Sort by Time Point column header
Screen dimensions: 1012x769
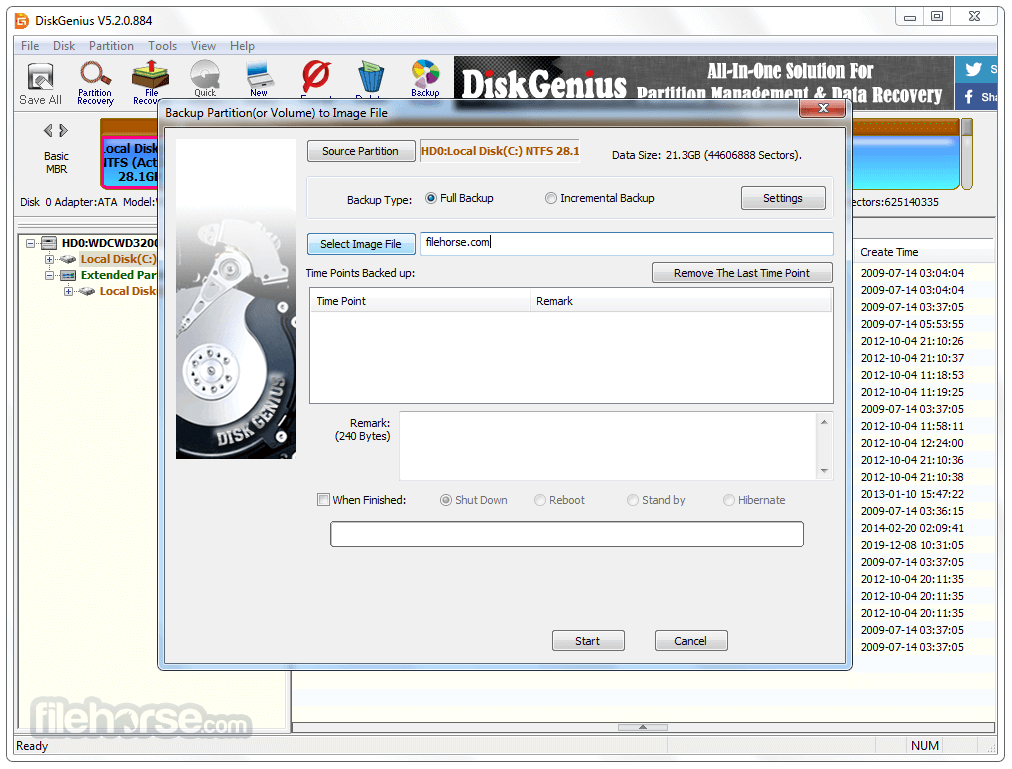pyautogui.click(x=420, y=301)
